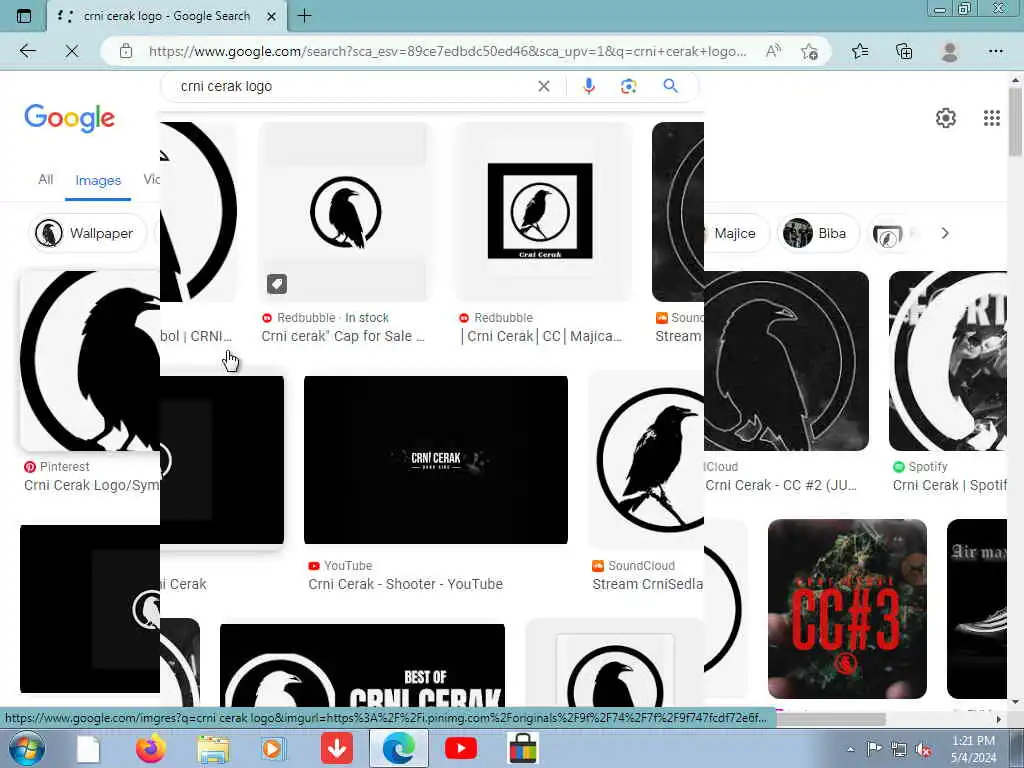Open the store bag taskbar icon
Viewport: 1024px width, 768px height.
click(x=523, y=748)
